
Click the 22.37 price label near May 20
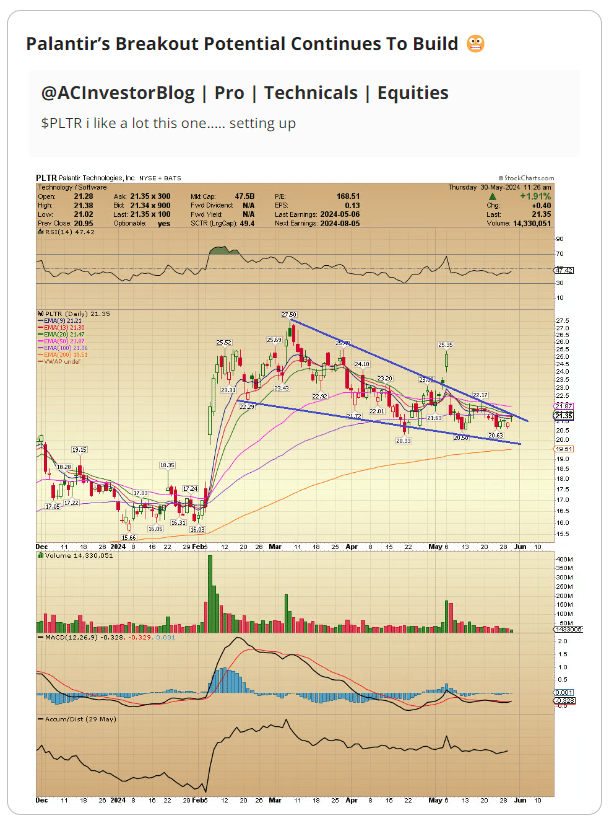480,395
